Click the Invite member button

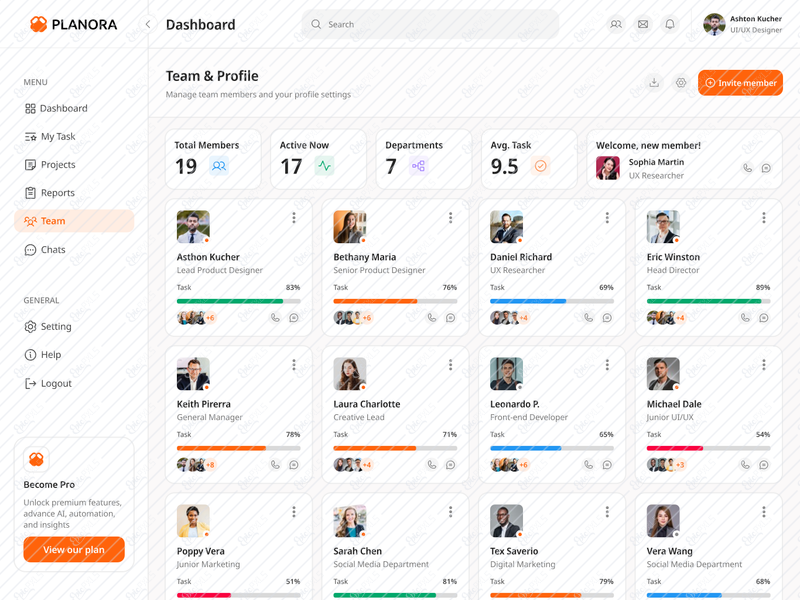pyautogui.click(x=740, y=83)
